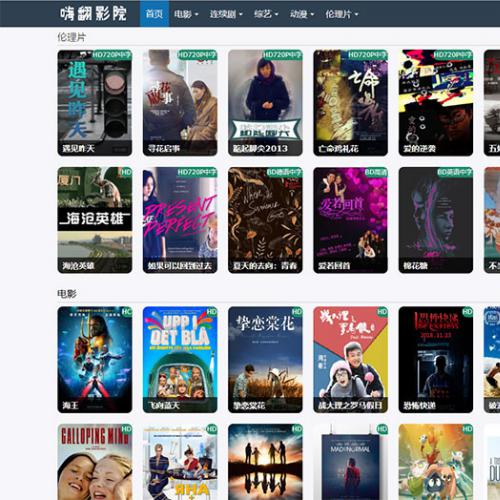Screen dimensions: 500x500
Task: Click the 海王 title caption
Action: 70,405
